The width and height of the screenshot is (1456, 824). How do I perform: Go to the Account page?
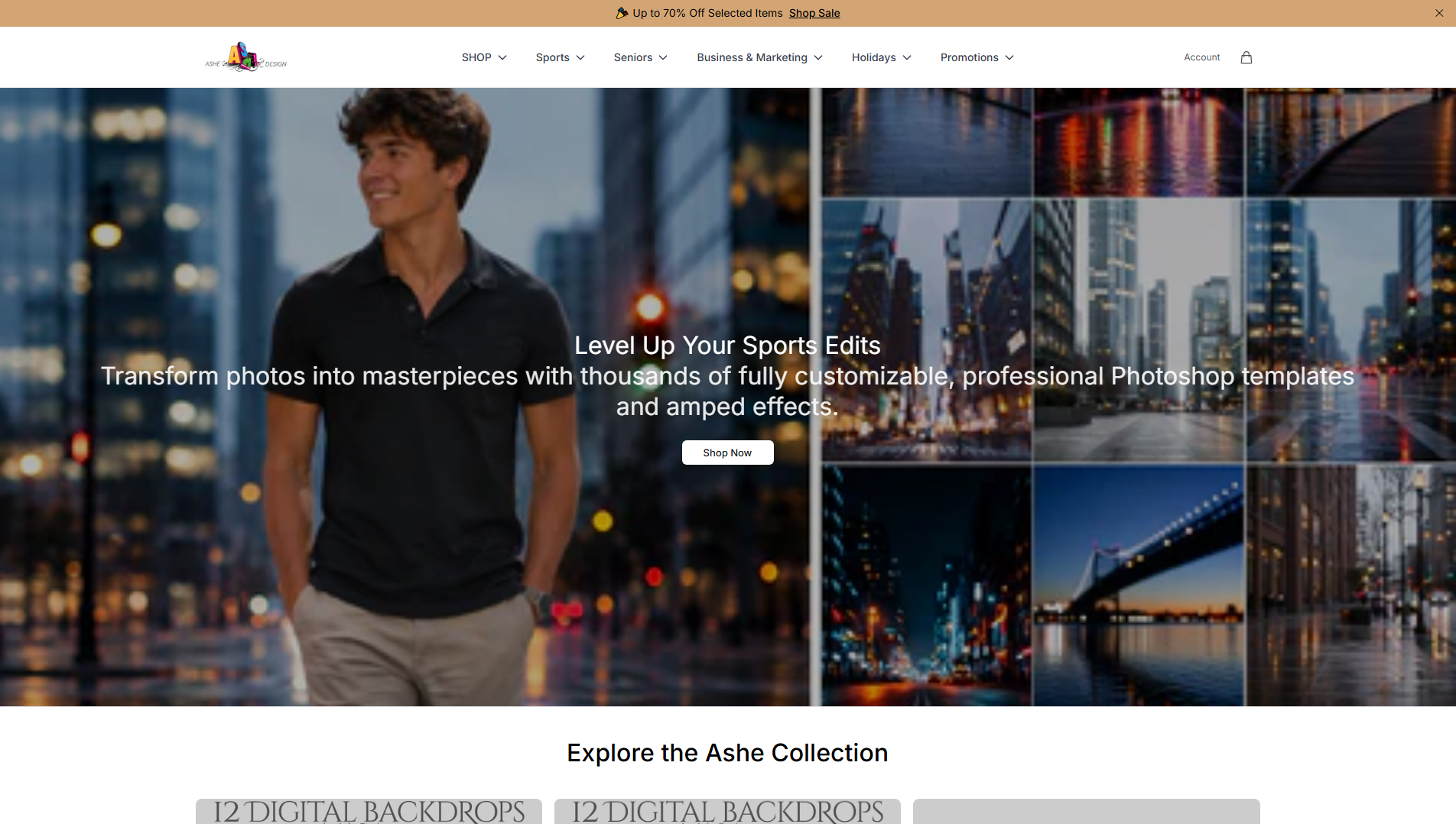coord(1202,57)
